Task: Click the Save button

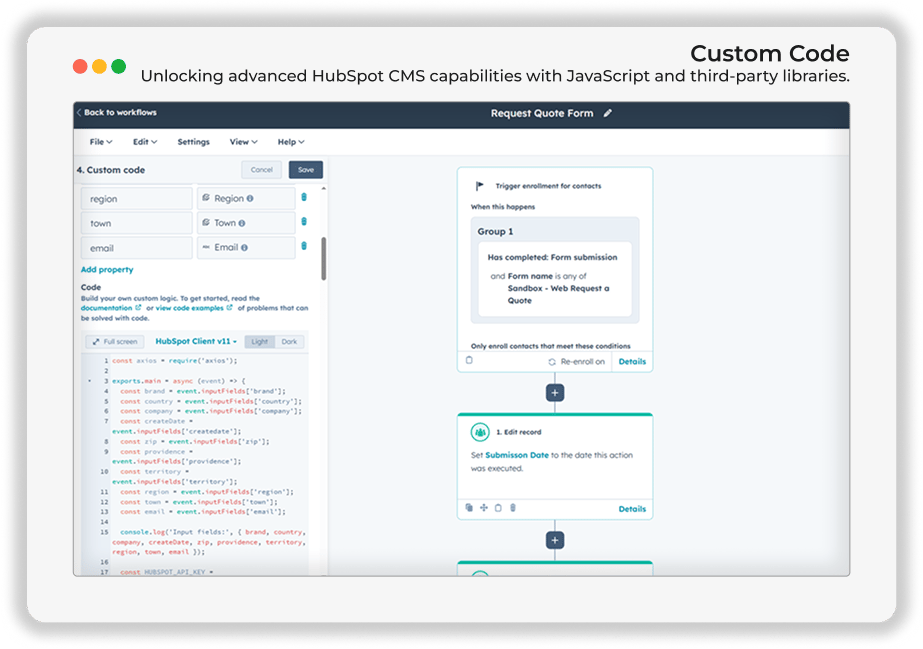Action: point(306,169)
